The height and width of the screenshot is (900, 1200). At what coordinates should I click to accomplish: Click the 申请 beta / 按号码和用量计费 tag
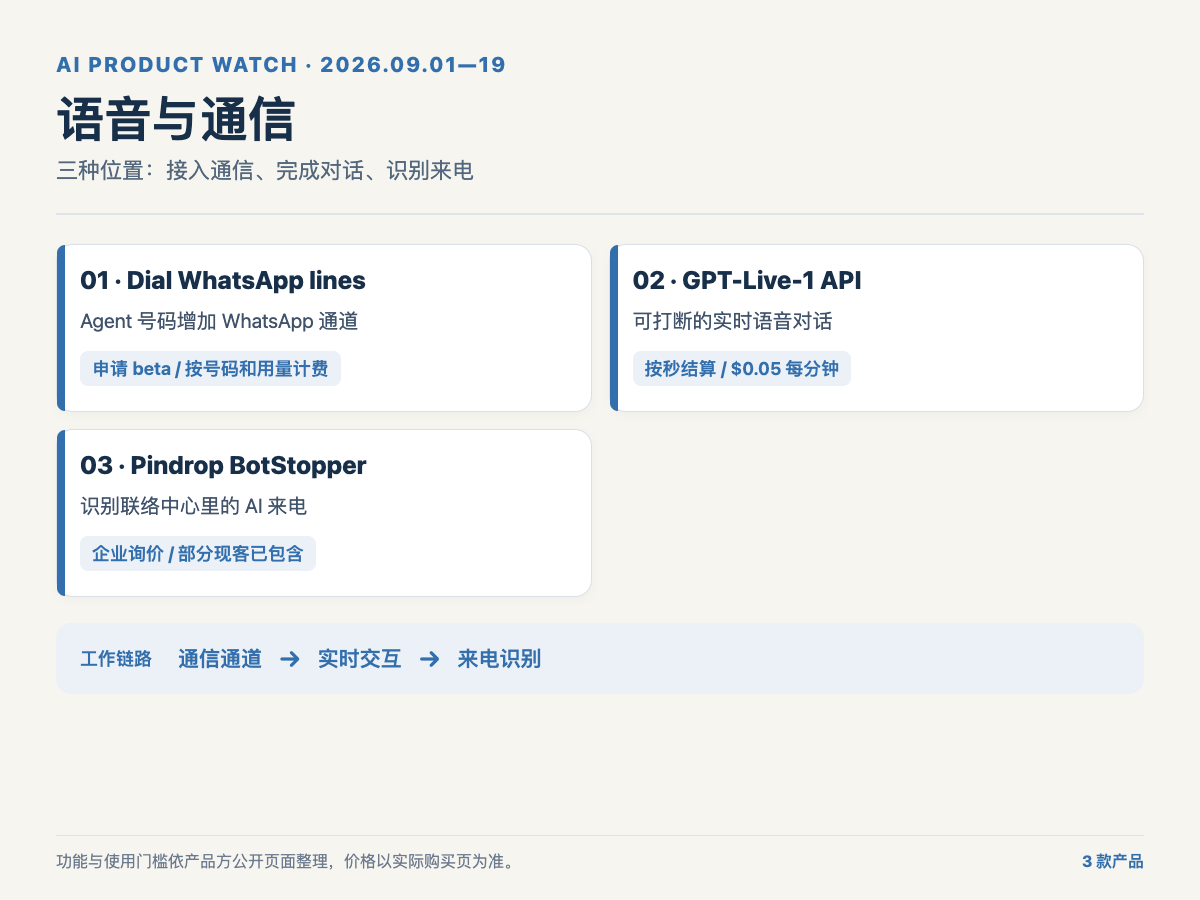pos(210,369)
